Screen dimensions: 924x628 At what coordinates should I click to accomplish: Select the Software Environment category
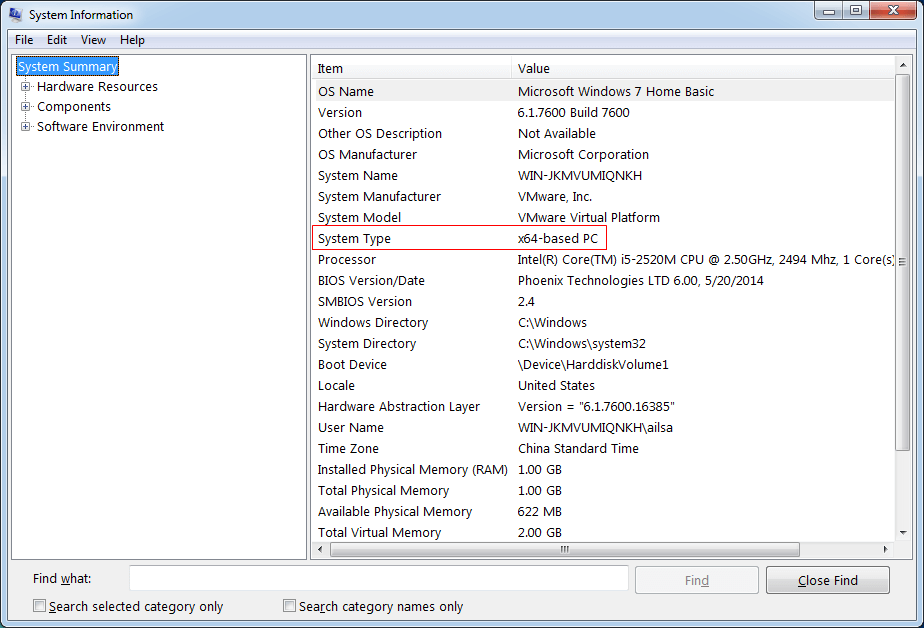point(100,127)
